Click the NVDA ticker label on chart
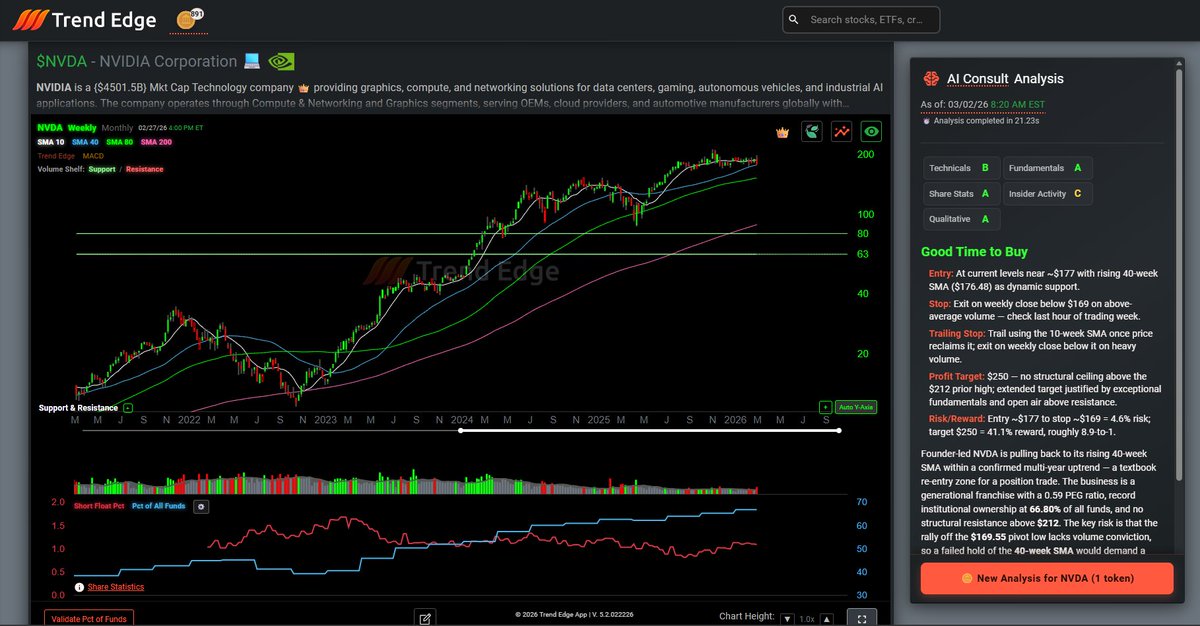1200x626 pixels. (49, 128)
